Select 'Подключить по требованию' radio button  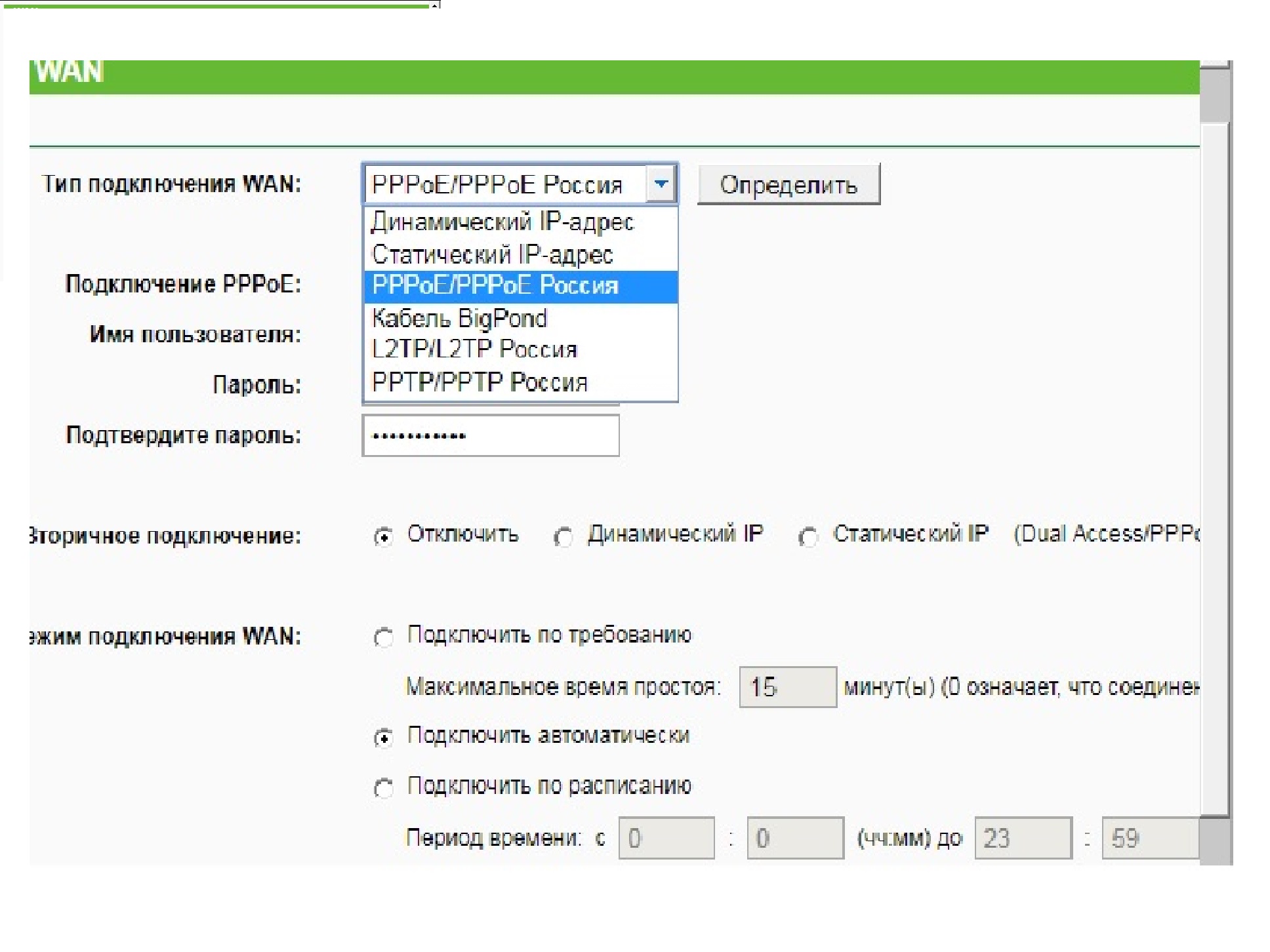pos(383,637)
